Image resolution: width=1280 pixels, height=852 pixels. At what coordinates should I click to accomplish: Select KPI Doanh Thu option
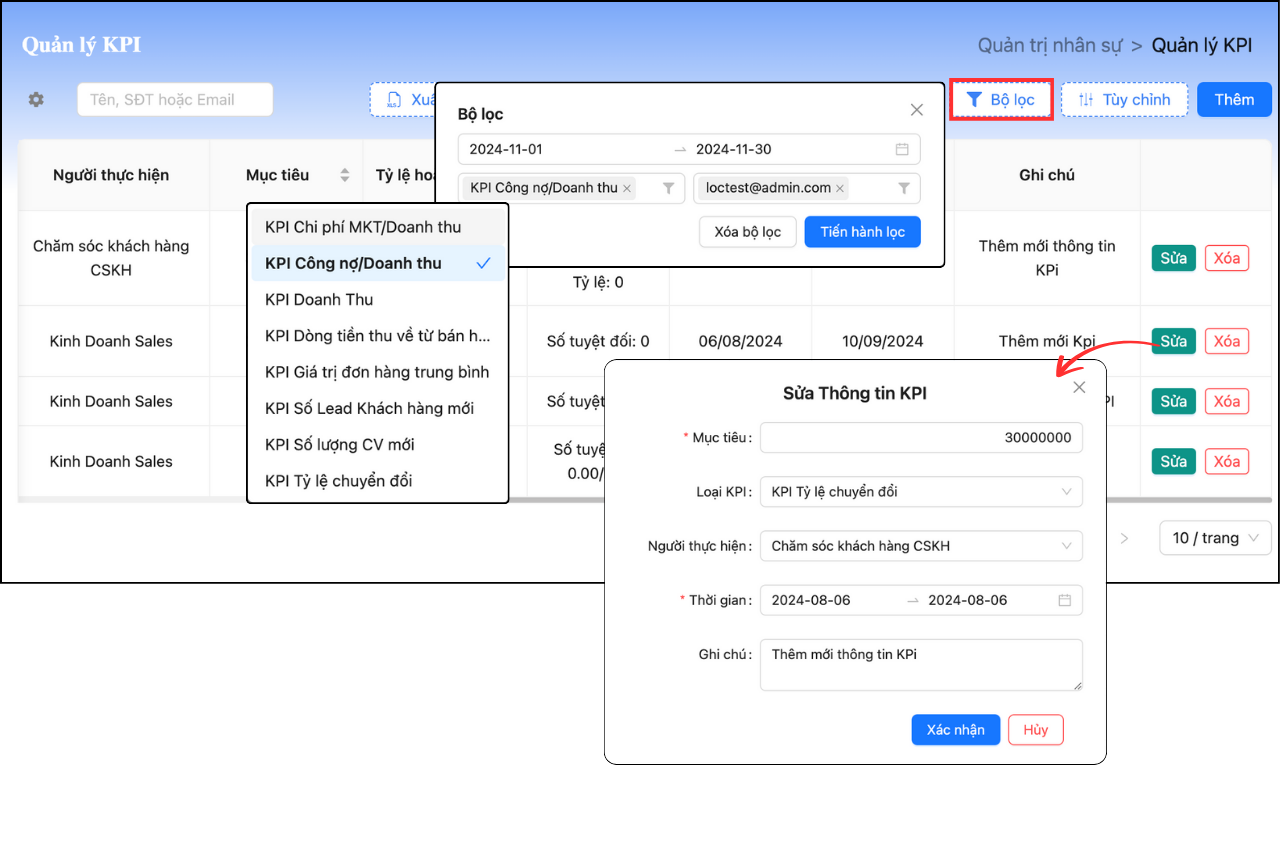319,300
